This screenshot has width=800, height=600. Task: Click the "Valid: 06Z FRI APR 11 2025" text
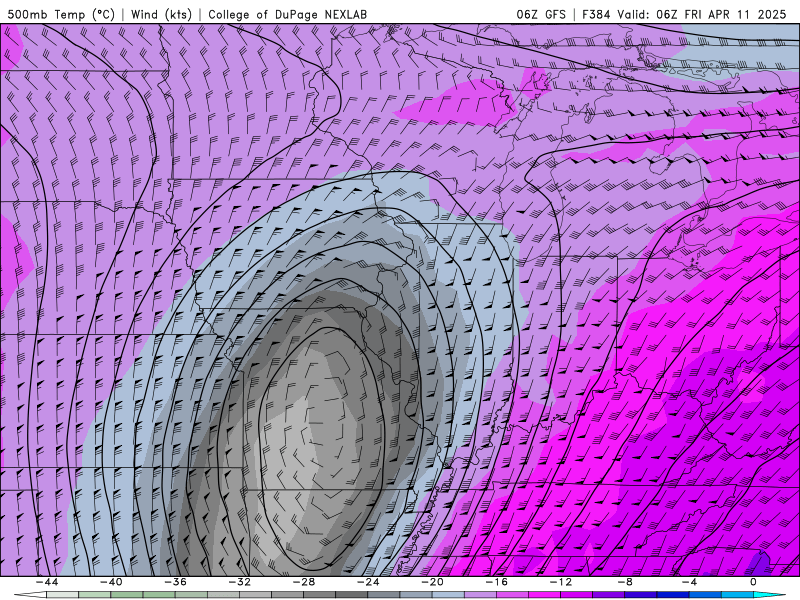[702, 14]
